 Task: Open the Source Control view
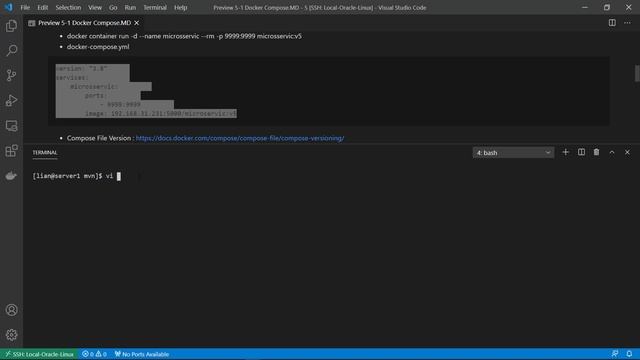coord(11,76)
